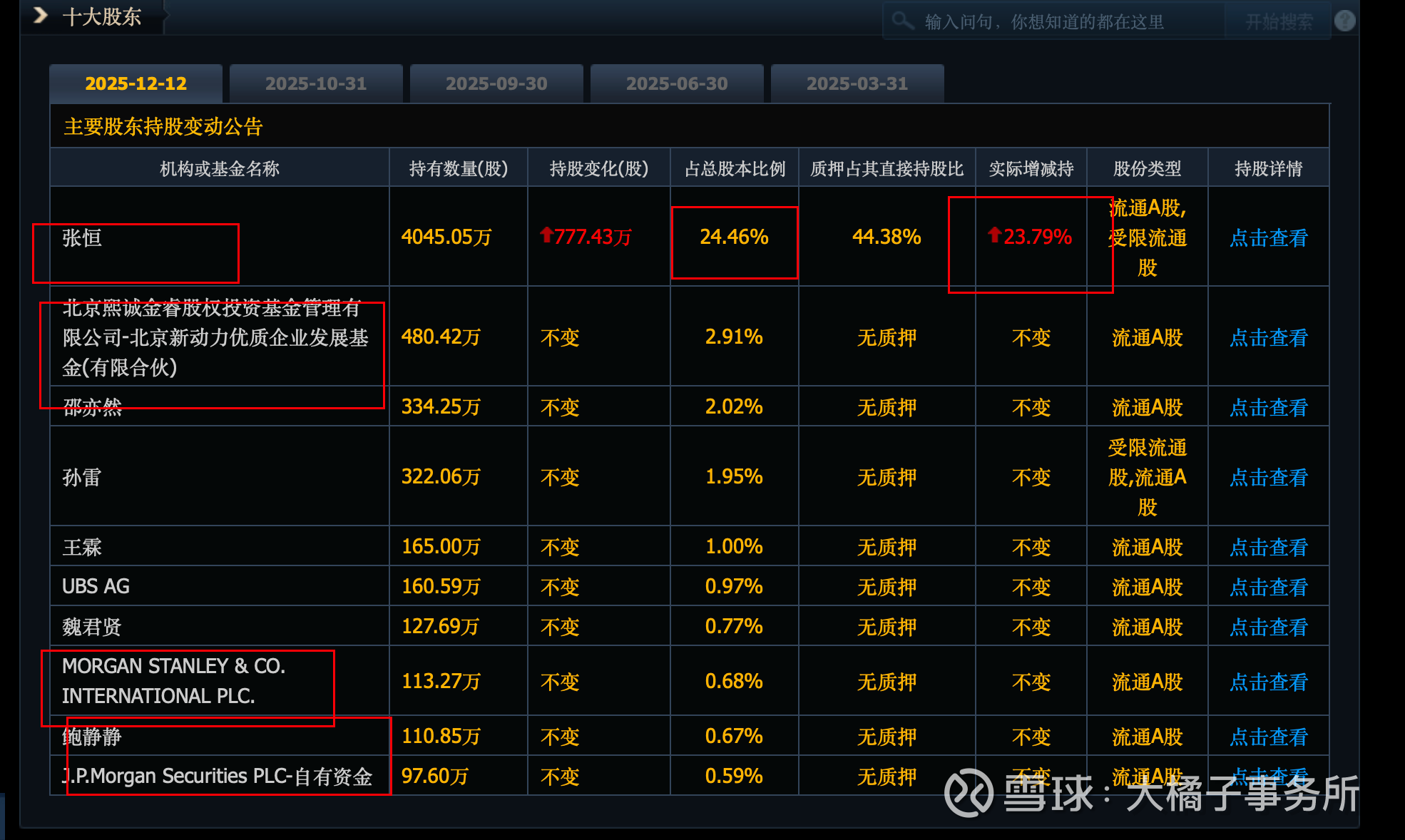Select the 2025-12-12 date tab
The width and height of the screenshot is (1405, 840).
[x=136, y=83]
